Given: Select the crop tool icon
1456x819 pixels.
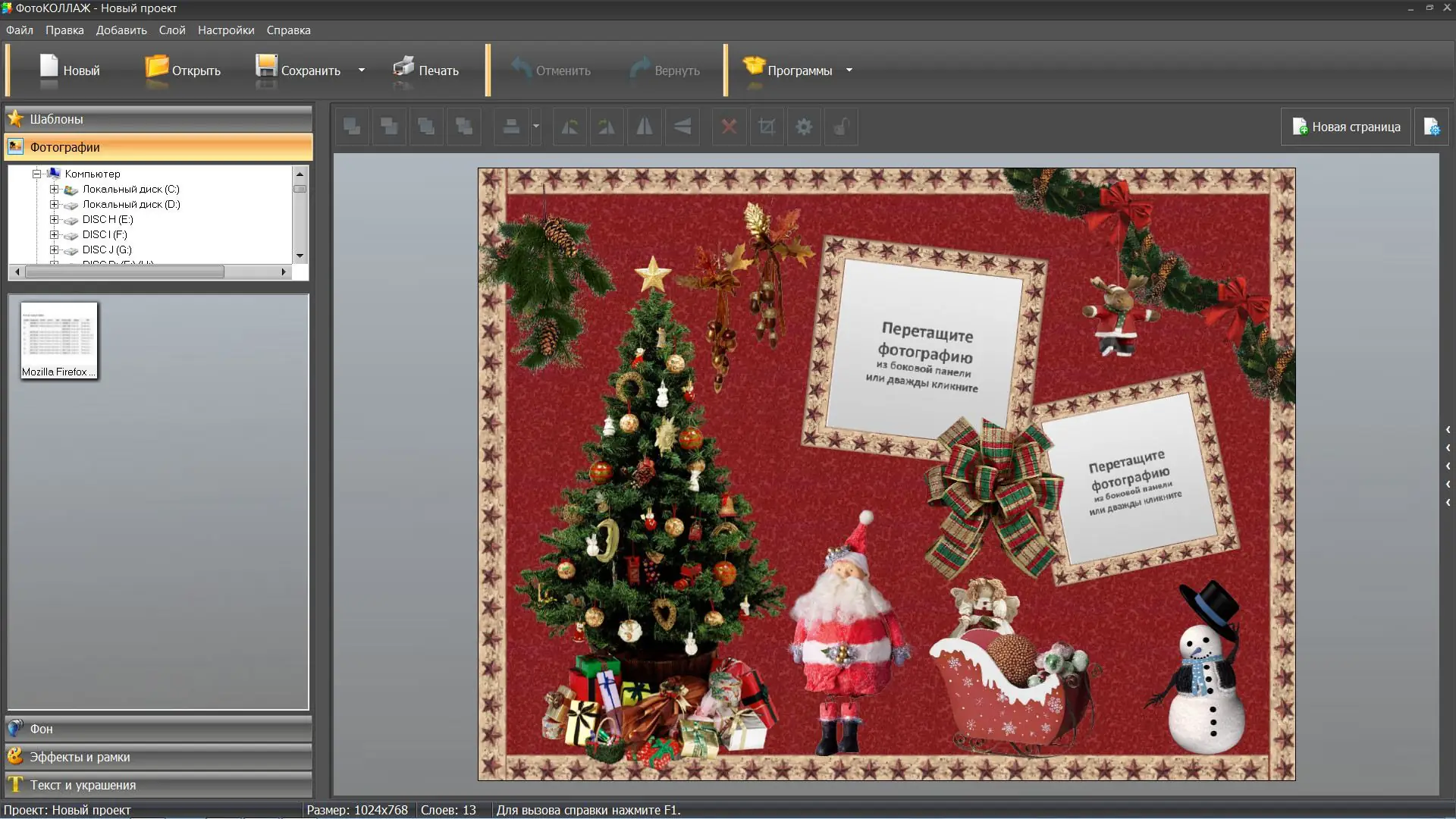Looking at the screenshot, I should point(767,127).
